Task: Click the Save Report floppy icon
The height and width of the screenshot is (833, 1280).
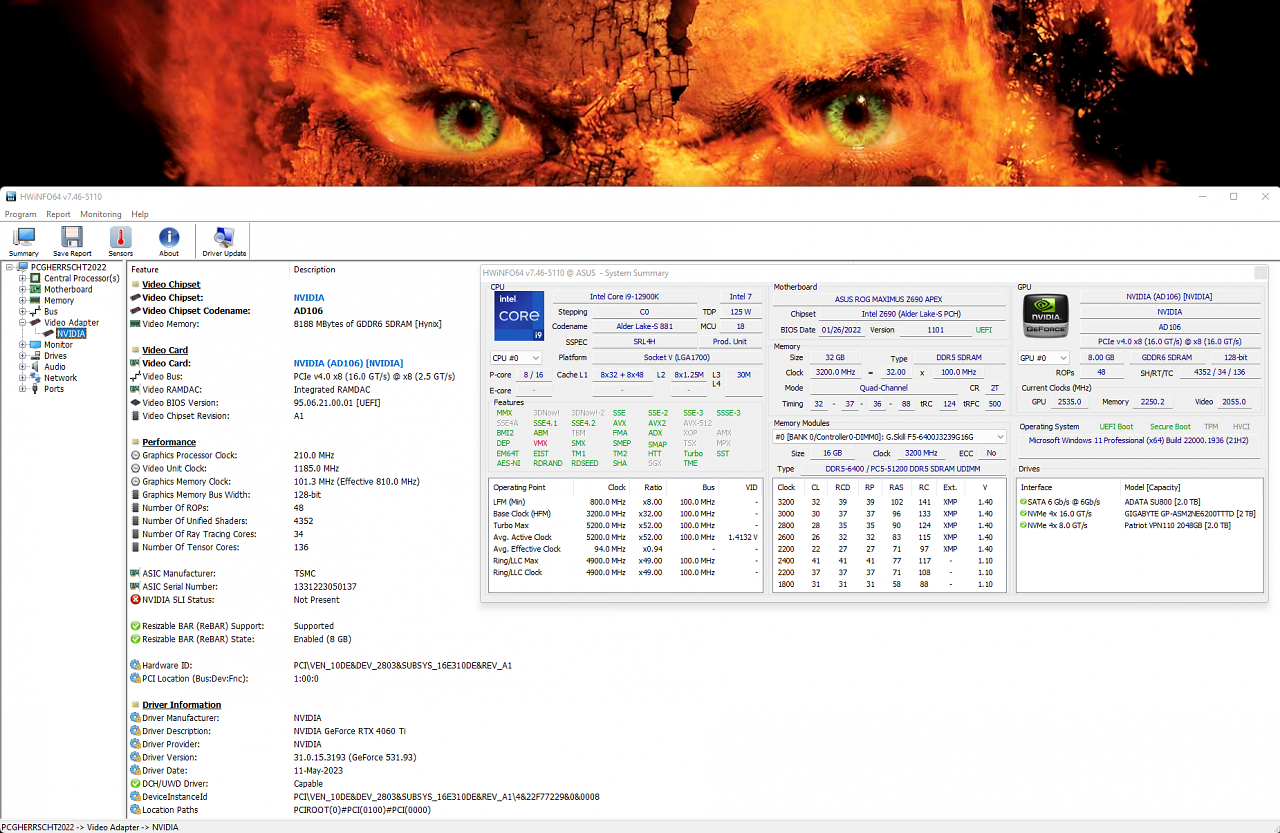Action: [72, 238]
